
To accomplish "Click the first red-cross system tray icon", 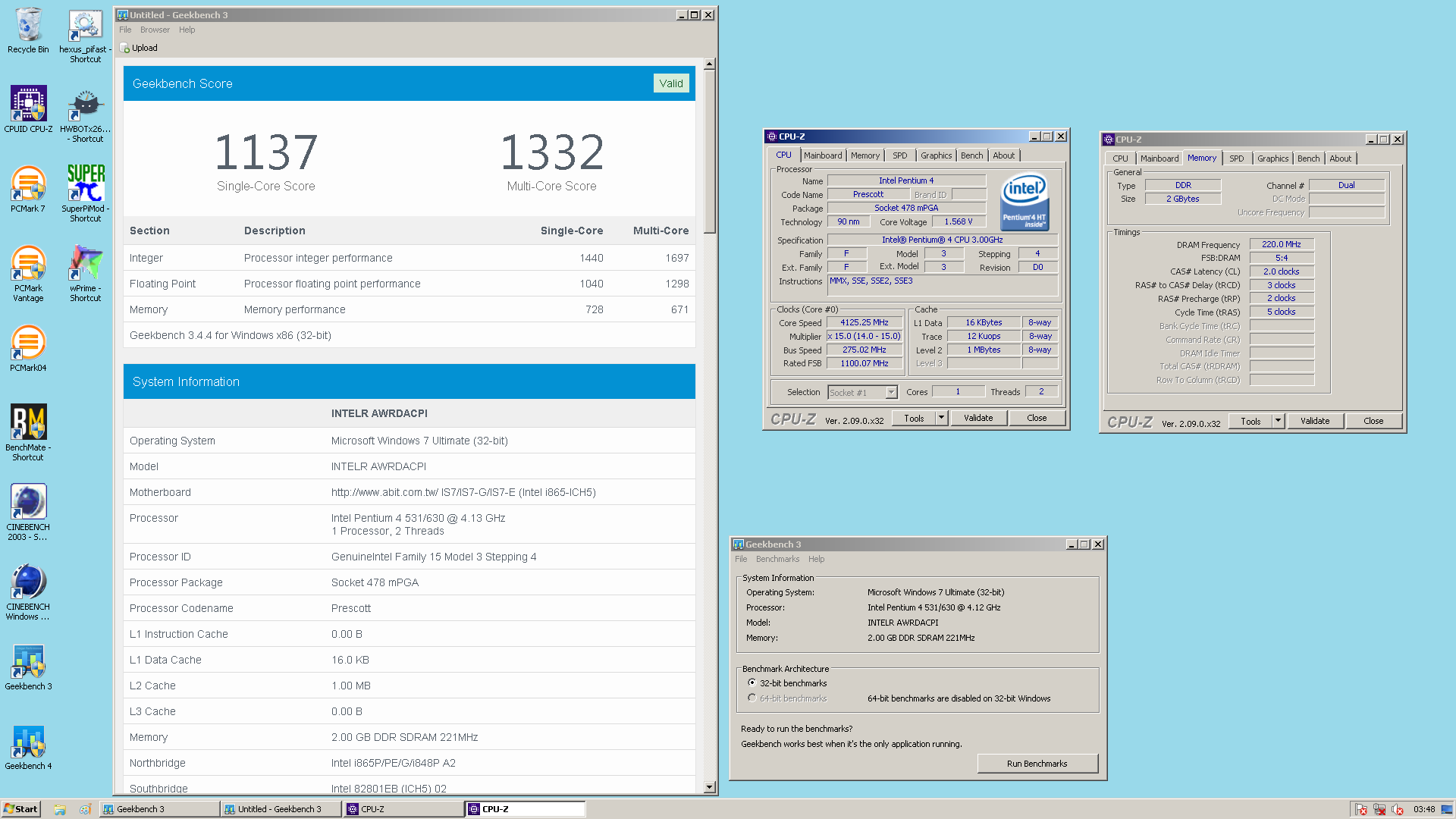I will tap(1361, 809).
